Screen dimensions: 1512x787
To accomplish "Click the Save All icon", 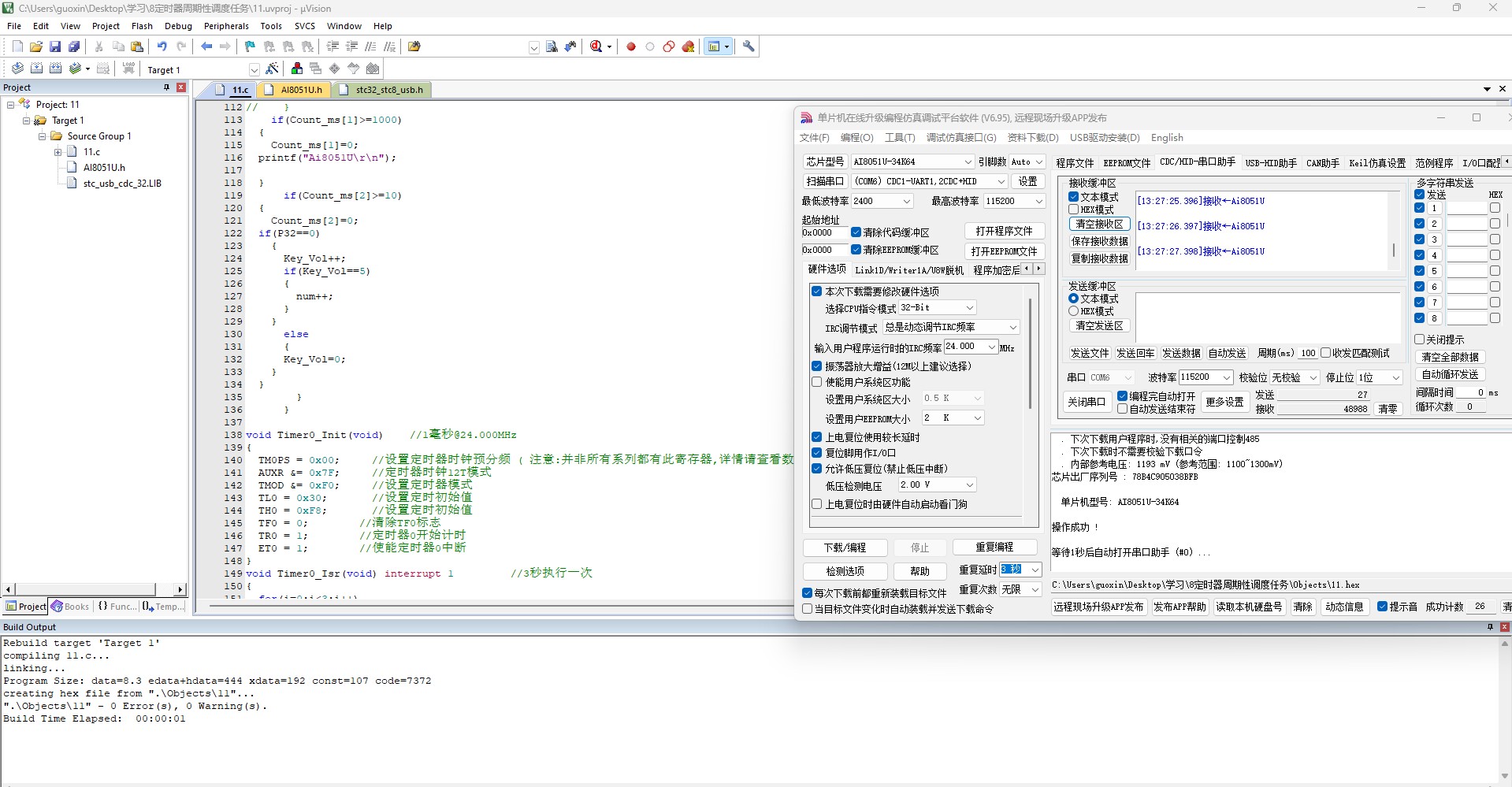I will pos(74,46).
